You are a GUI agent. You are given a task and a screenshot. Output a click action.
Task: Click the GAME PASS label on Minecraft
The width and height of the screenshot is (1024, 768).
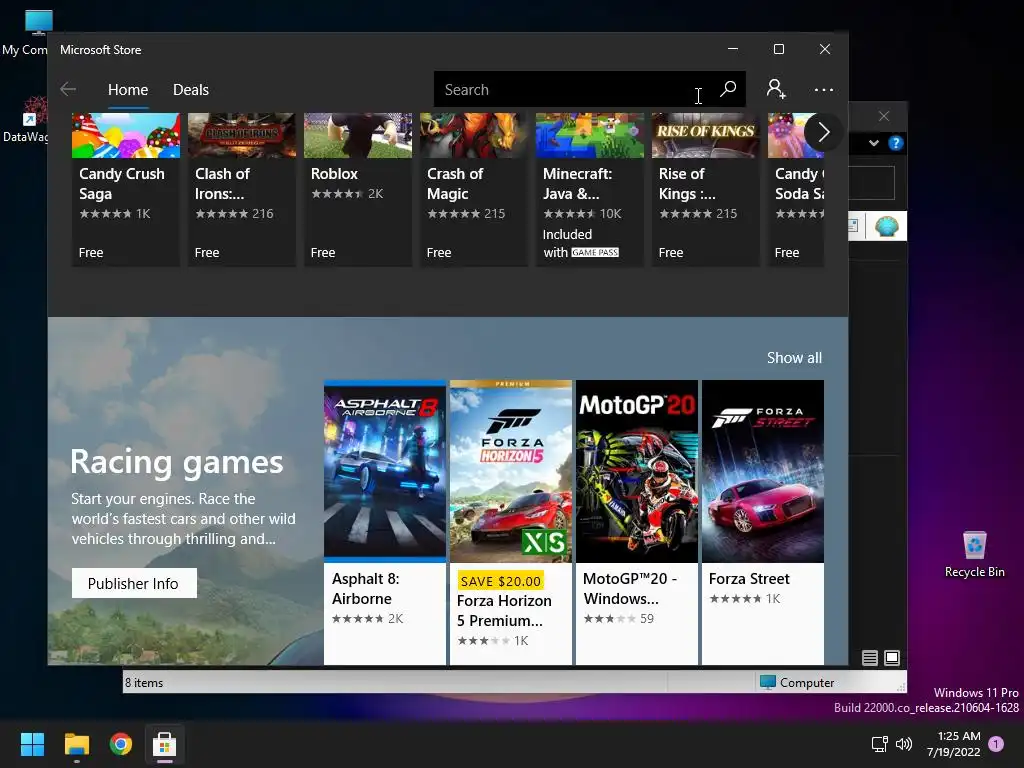tap(595, 252)
